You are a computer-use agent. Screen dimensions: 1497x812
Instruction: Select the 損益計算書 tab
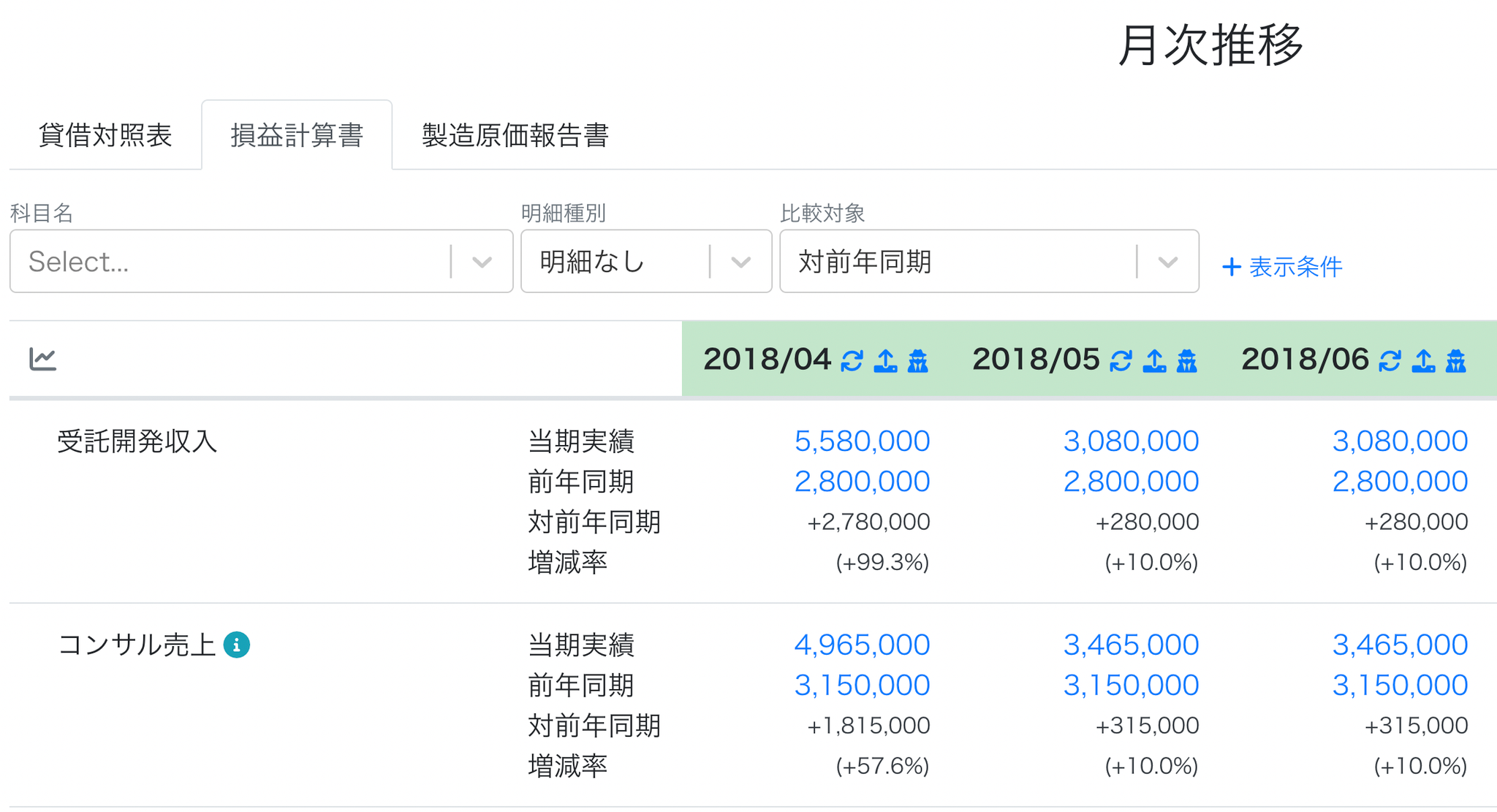(x=297, y=135)
